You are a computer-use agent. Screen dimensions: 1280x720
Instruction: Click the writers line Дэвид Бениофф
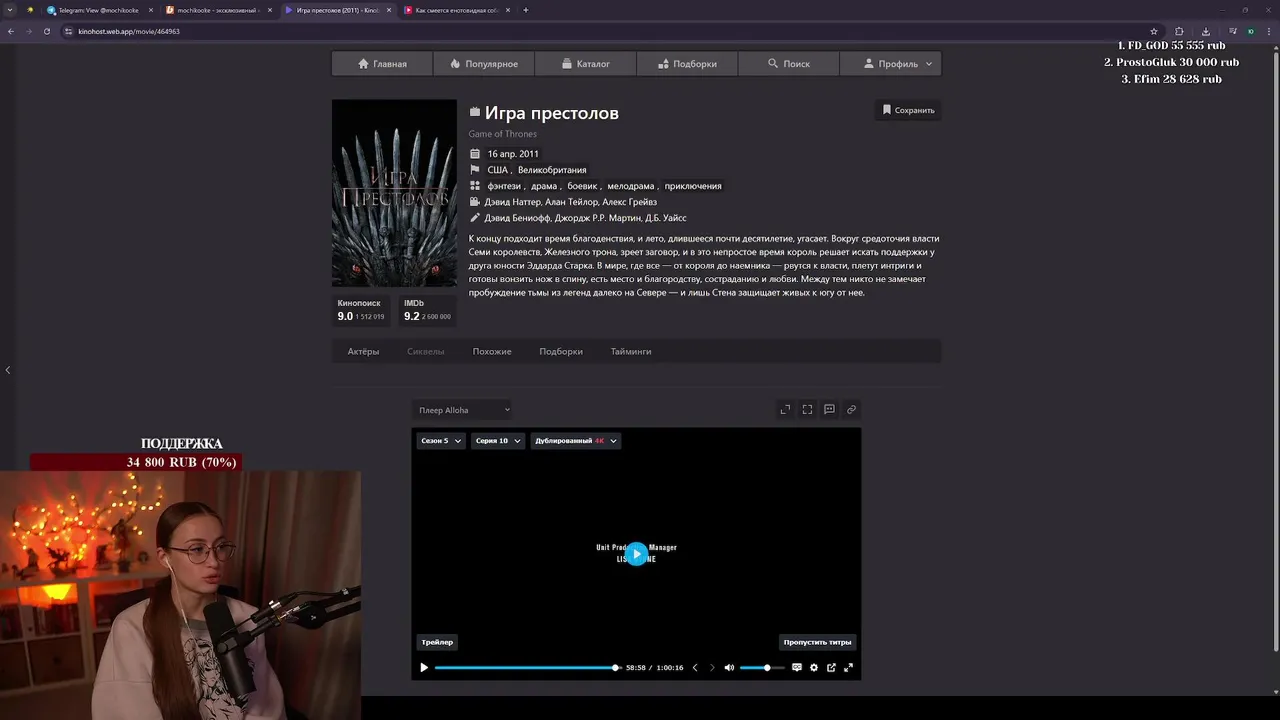pyautogui.click(x=585, y=218)
